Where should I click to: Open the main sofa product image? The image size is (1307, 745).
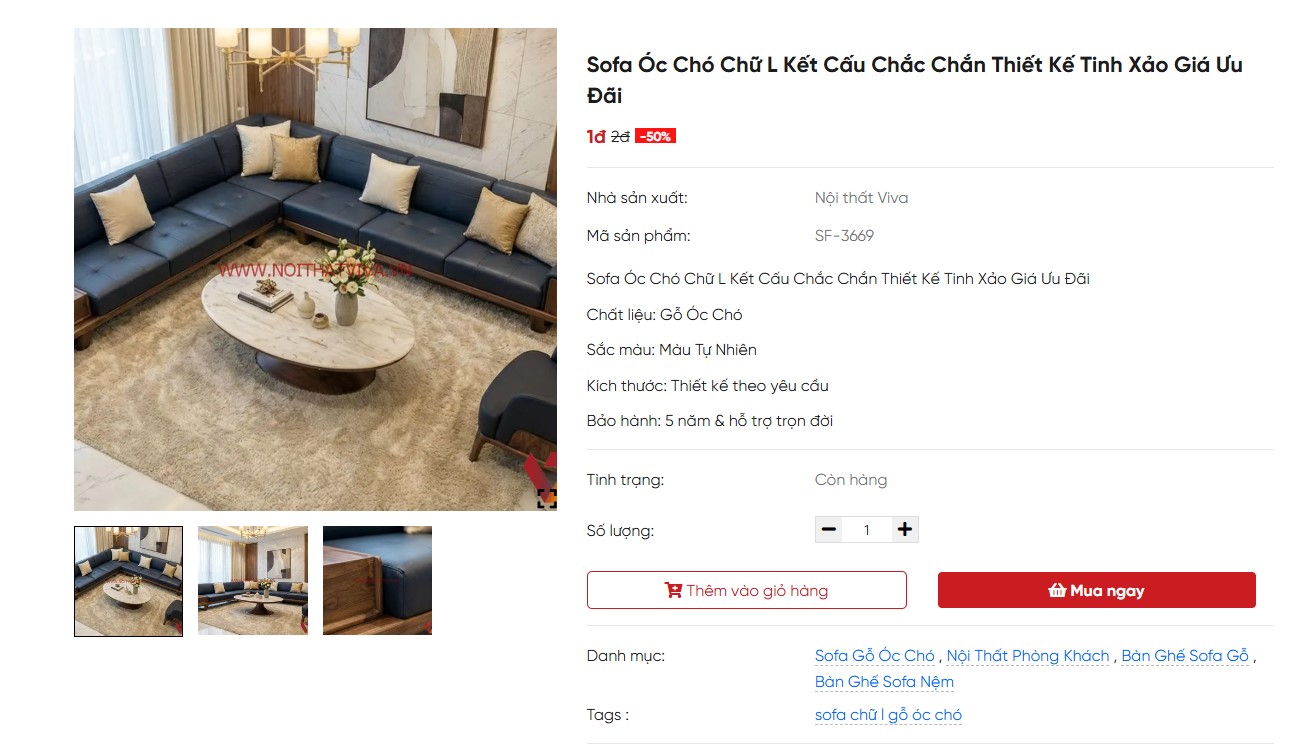pos(315,269)
